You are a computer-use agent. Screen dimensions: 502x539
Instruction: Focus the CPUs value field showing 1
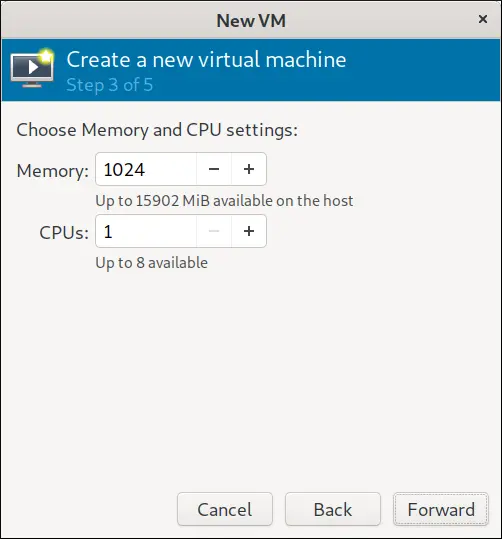pos(146,231)
